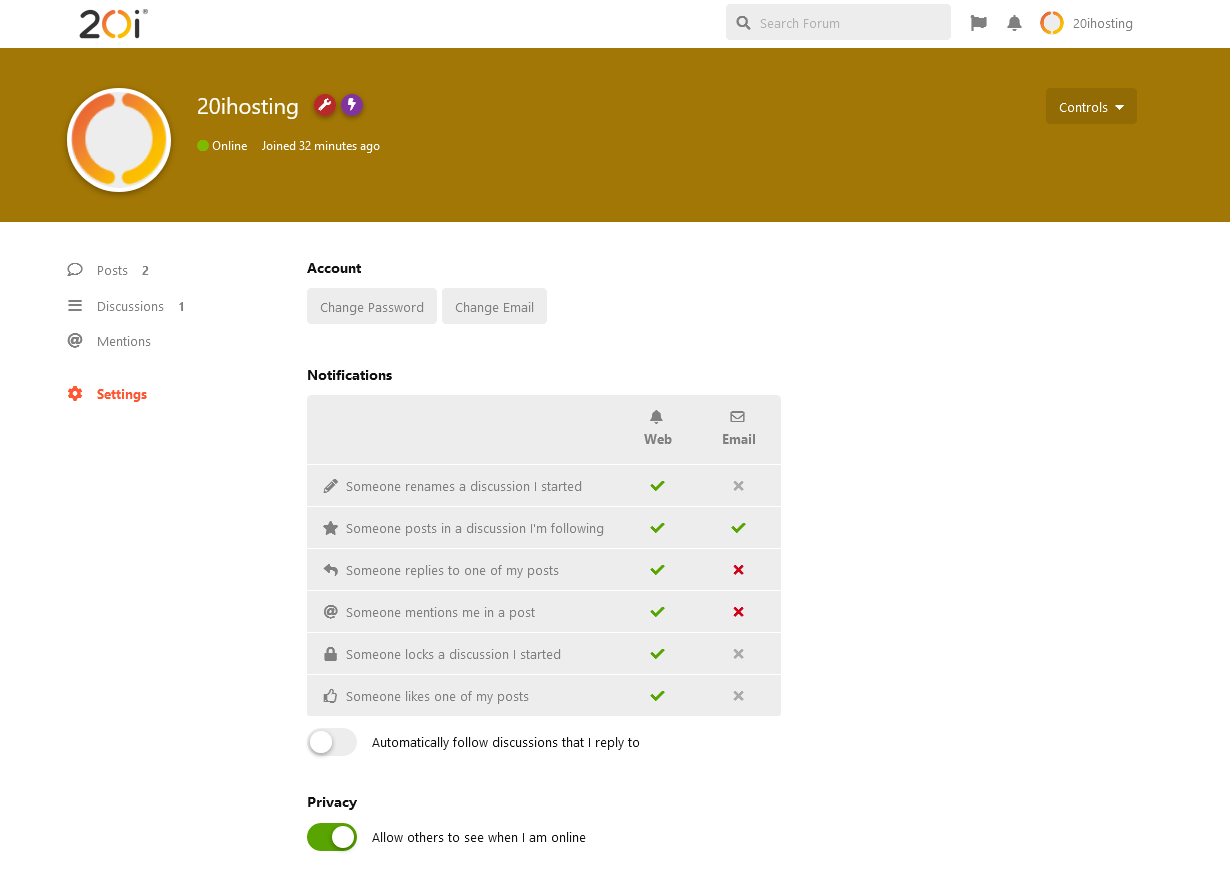Open the Controls dropdown
Screen dimensions: 1230x894
coord(1091,106)
